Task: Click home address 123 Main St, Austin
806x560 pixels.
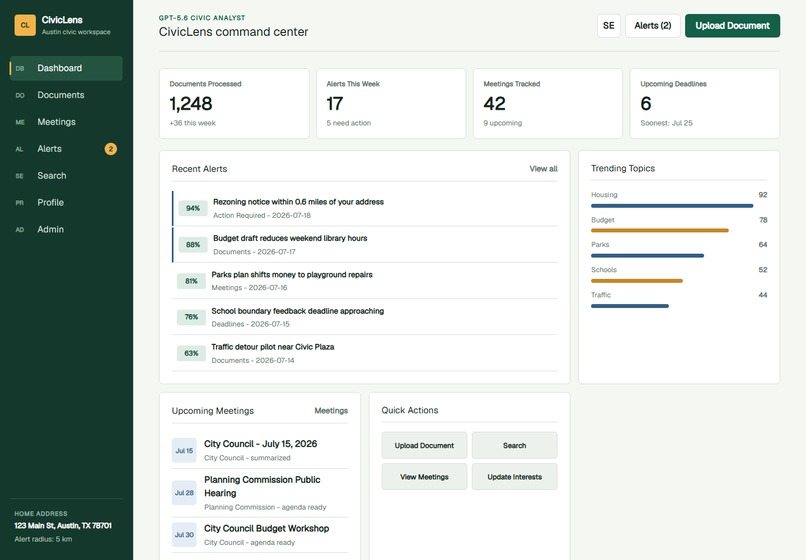Action: 63,526
